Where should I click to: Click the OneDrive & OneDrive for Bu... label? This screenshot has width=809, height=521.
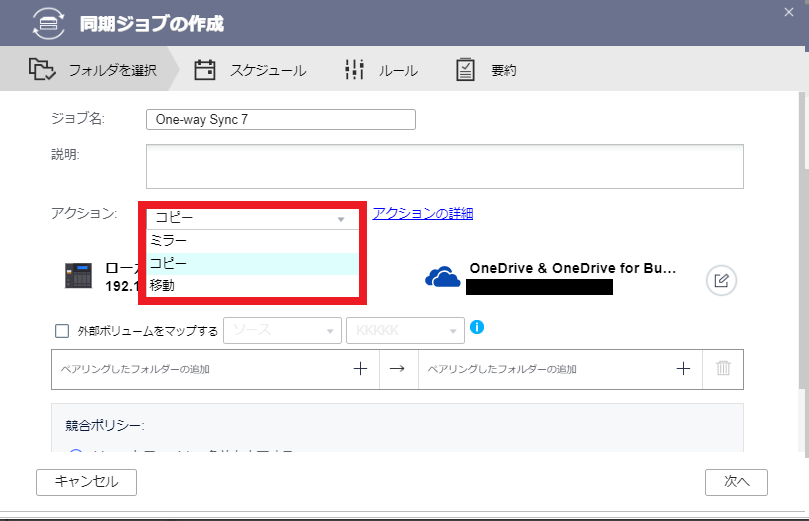click(572, 268)
